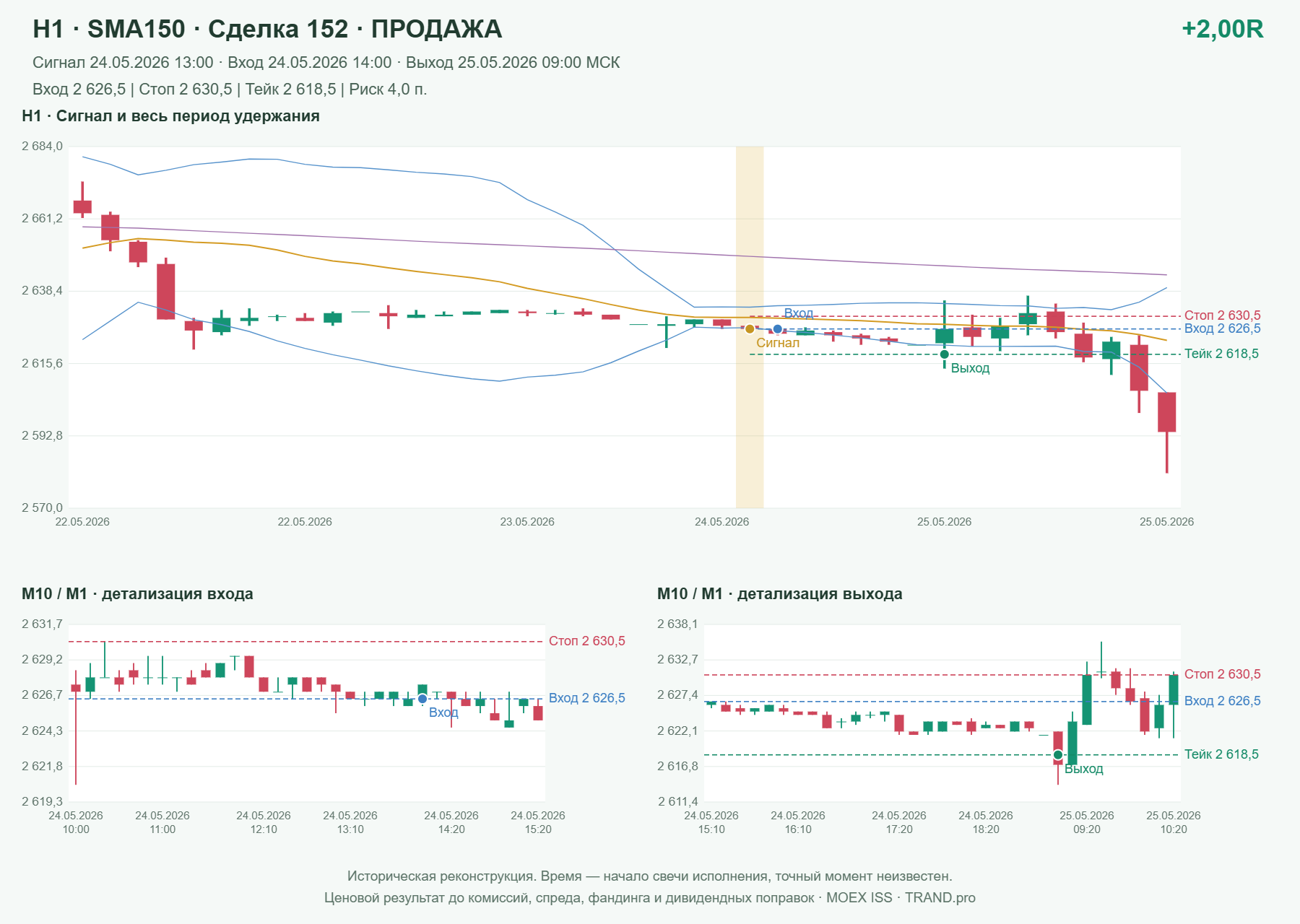
Task: Click Стоп 2 630,5 label in entry detail chart
Action: 587,641
